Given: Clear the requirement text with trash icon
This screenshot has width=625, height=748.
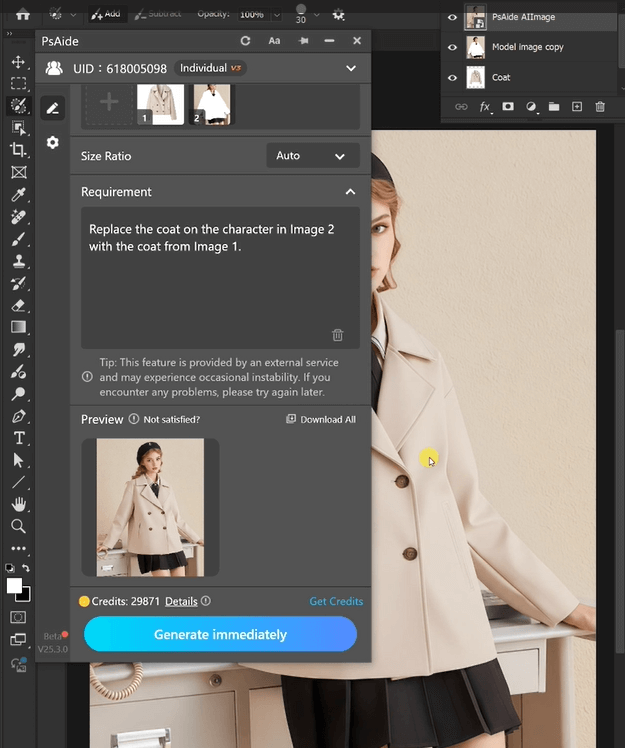Looking at the screenshot, I should pyautogui.click(x=337, y=335).
